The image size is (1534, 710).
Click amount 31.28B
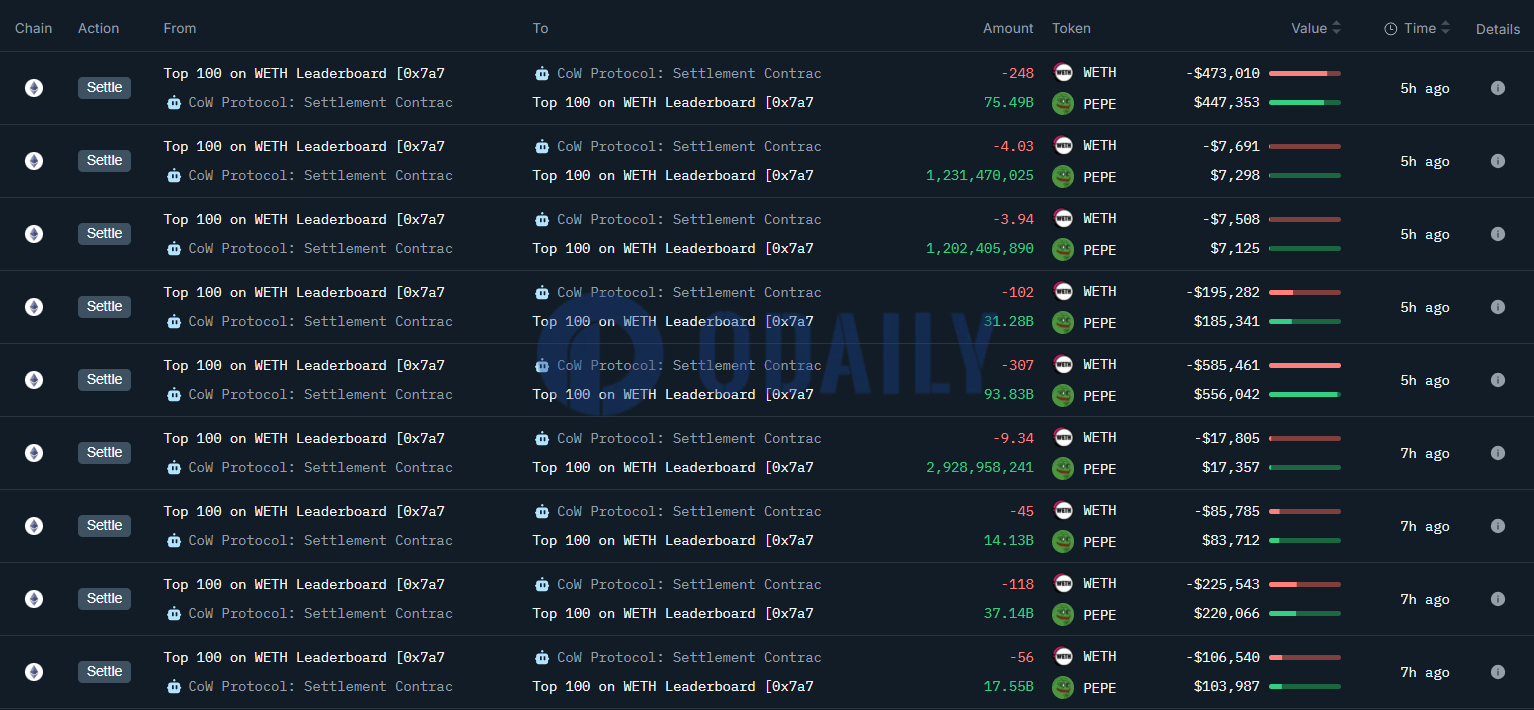tap(1009, 321)
